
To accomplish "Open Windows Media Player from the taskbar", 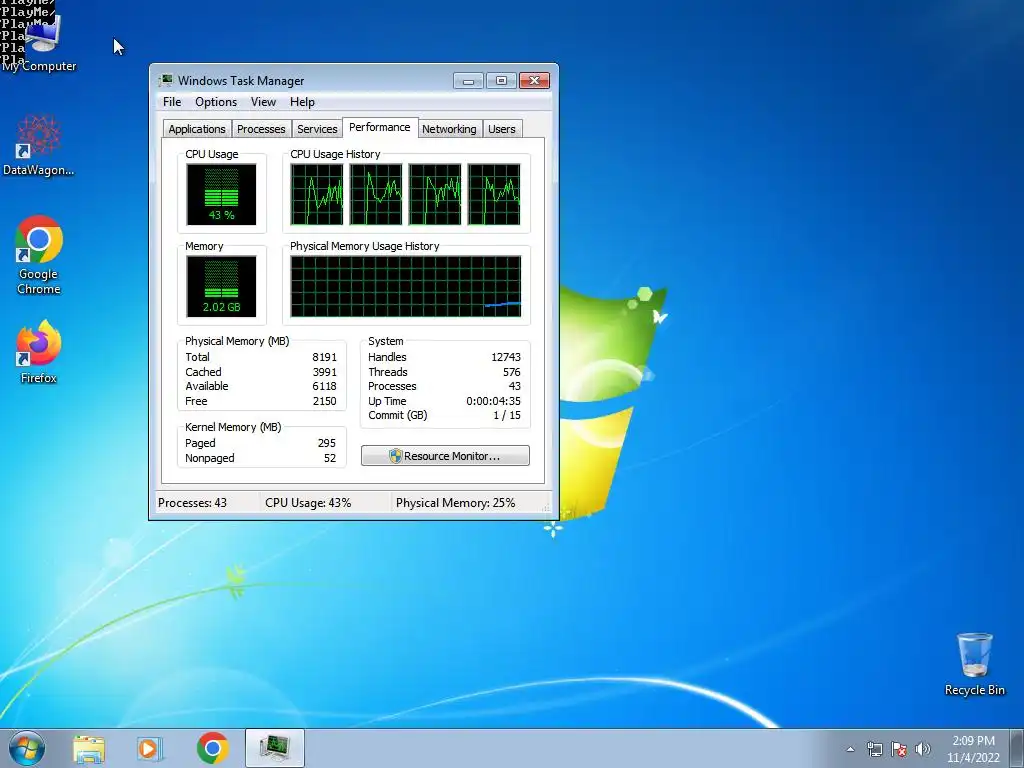I will click(149, 748).
